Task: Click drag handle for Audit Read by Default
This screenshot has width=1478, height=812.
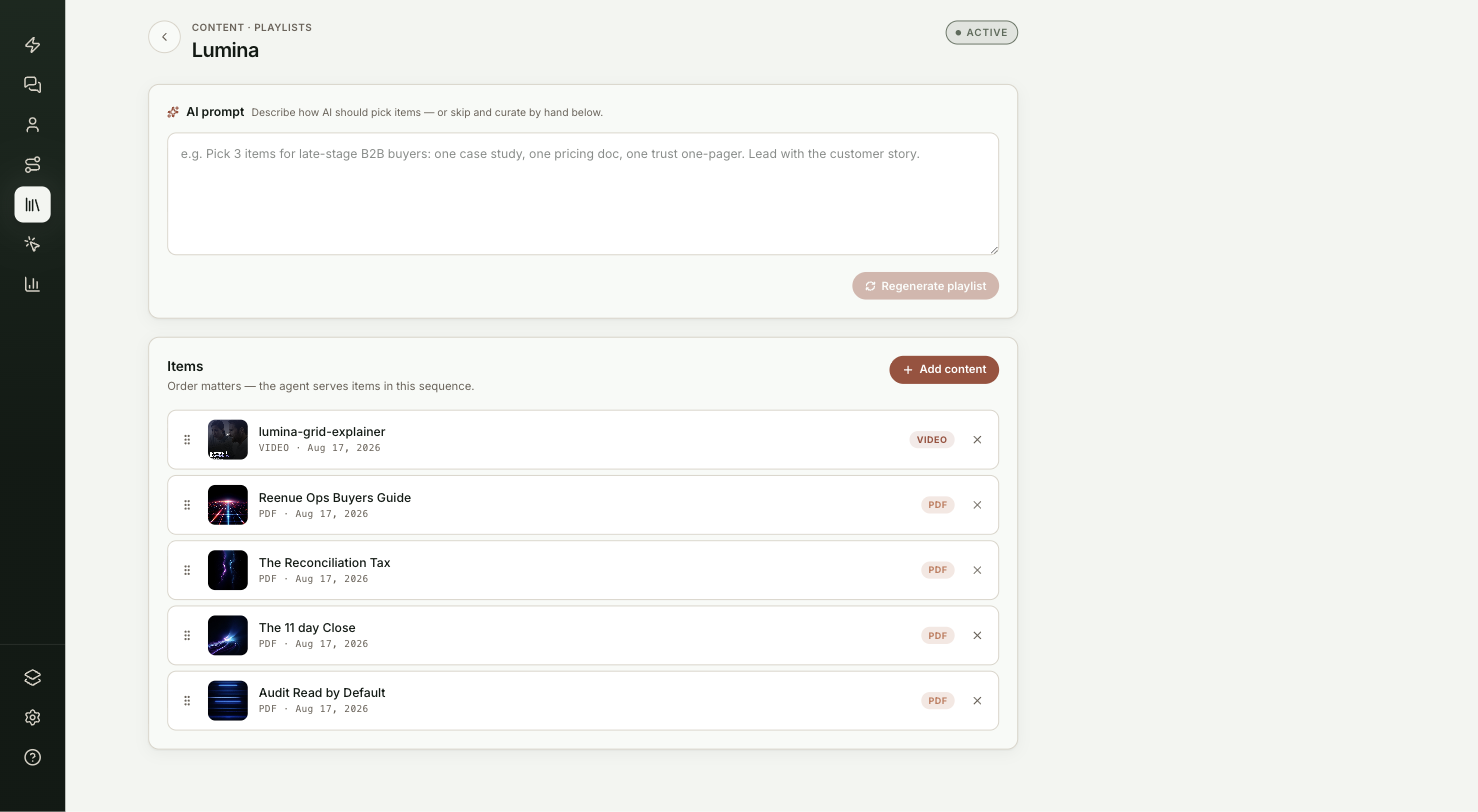Action: [187, 701]
